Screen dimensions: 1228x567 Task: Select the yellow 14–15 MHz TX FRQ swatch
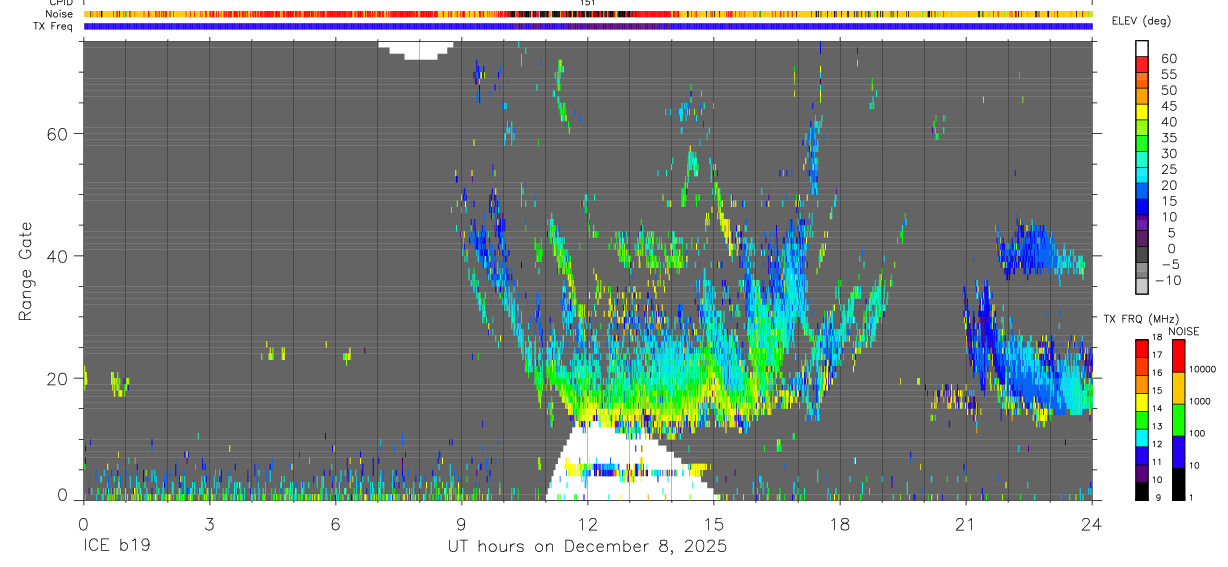click(1142, 401)
